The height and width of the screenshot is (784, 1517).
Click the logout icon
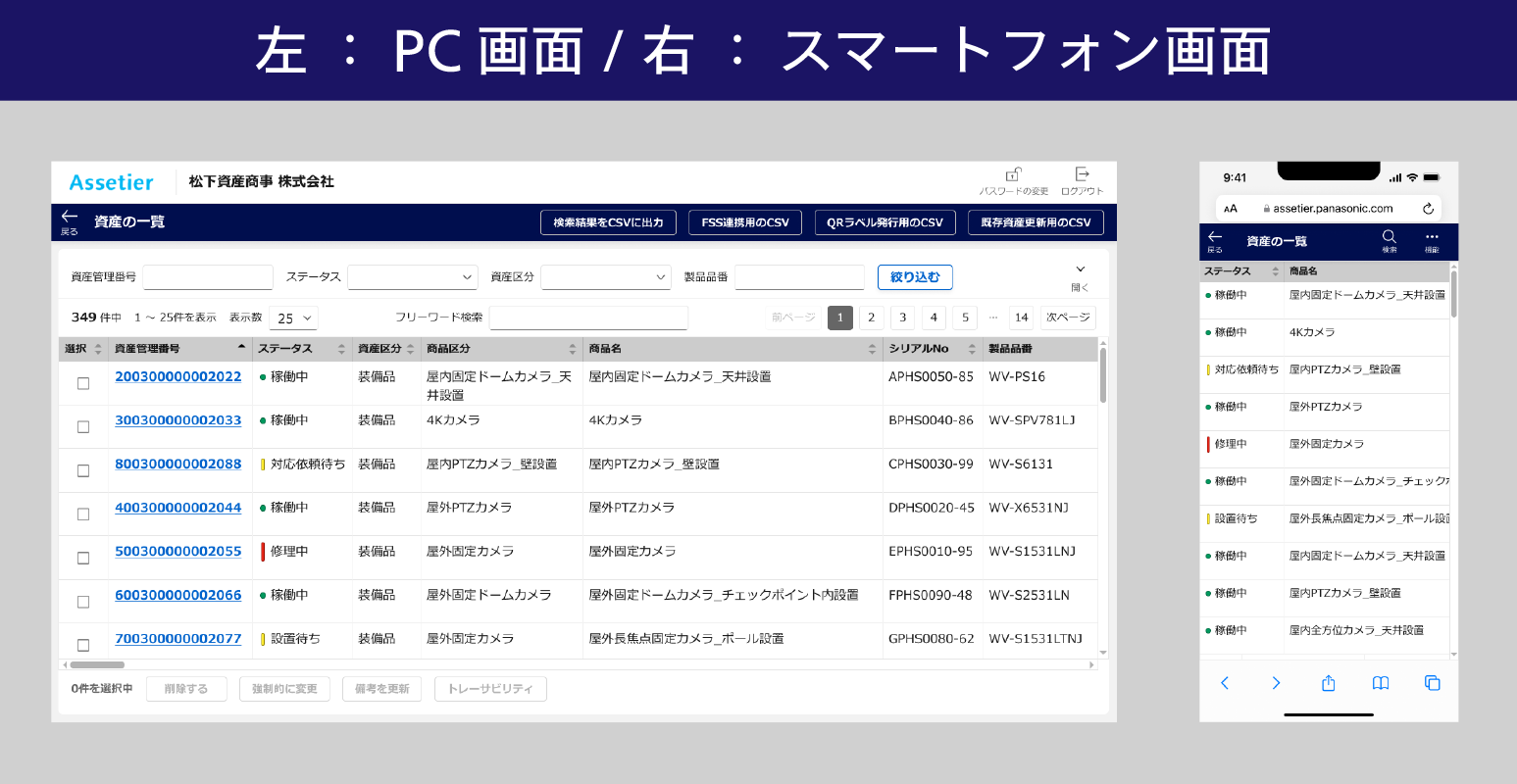(x=1082, y=174)
